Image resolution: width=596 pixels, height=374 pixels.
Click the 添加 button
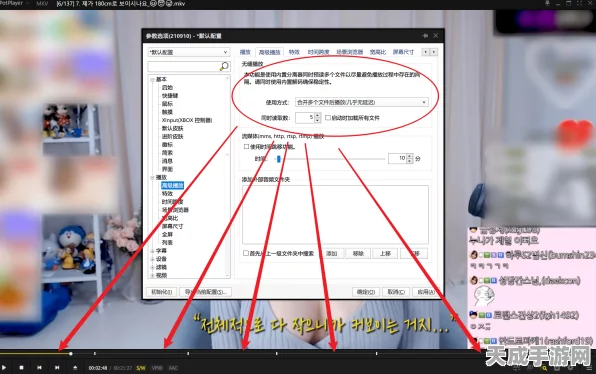(x=331, y=254)
